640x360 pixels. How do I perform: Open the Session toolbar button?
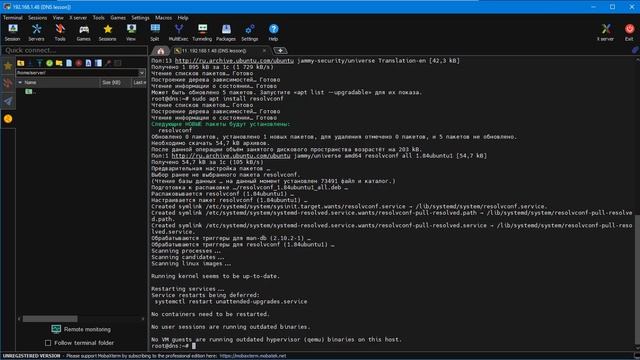pos(12,32)
